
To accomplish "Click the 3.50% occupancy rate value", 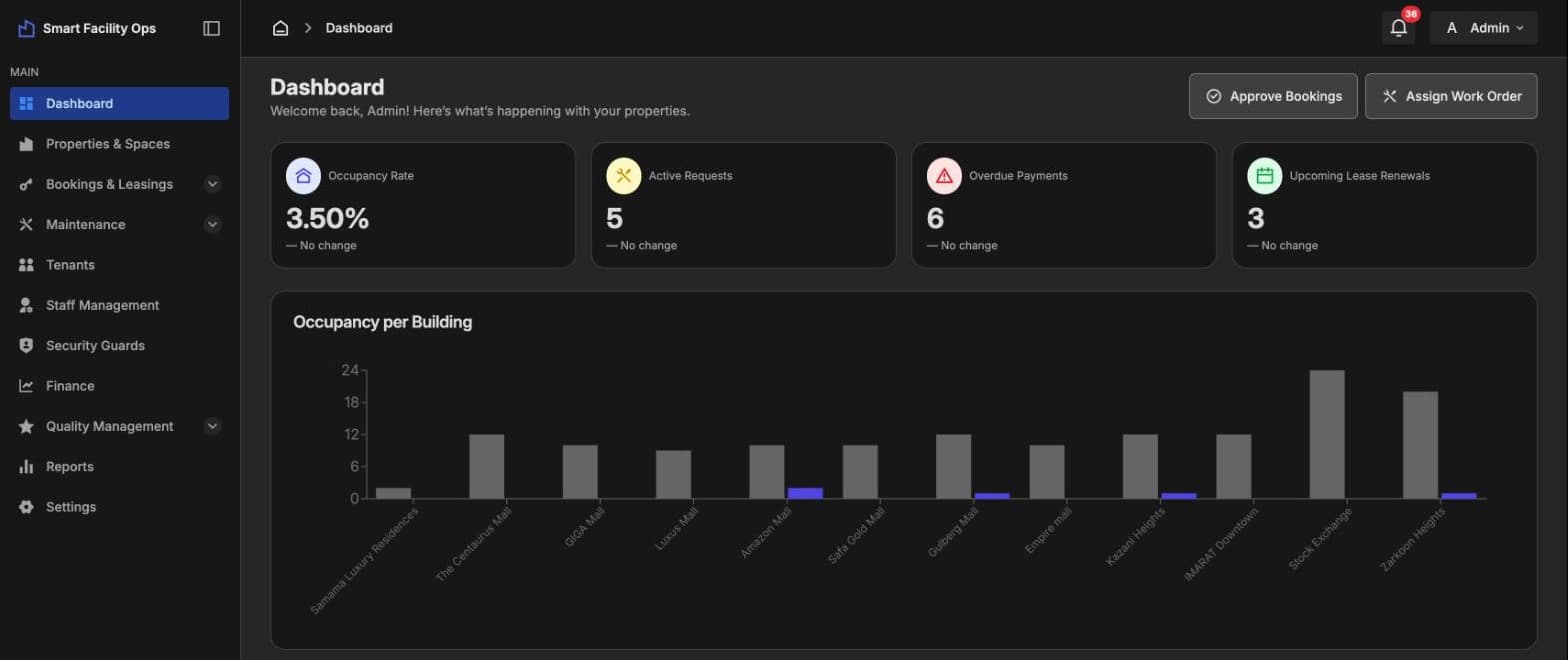I will coord(327,218).
